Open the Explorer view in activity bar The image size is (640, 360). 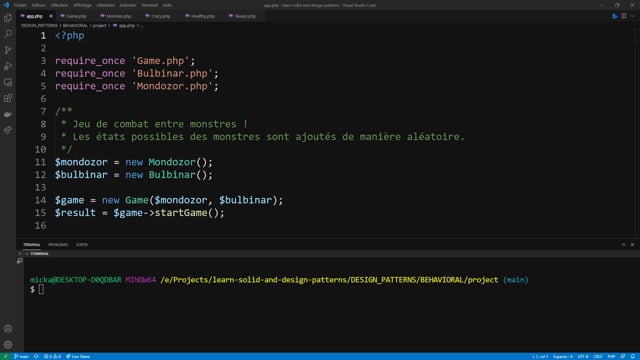click(8, 18)
